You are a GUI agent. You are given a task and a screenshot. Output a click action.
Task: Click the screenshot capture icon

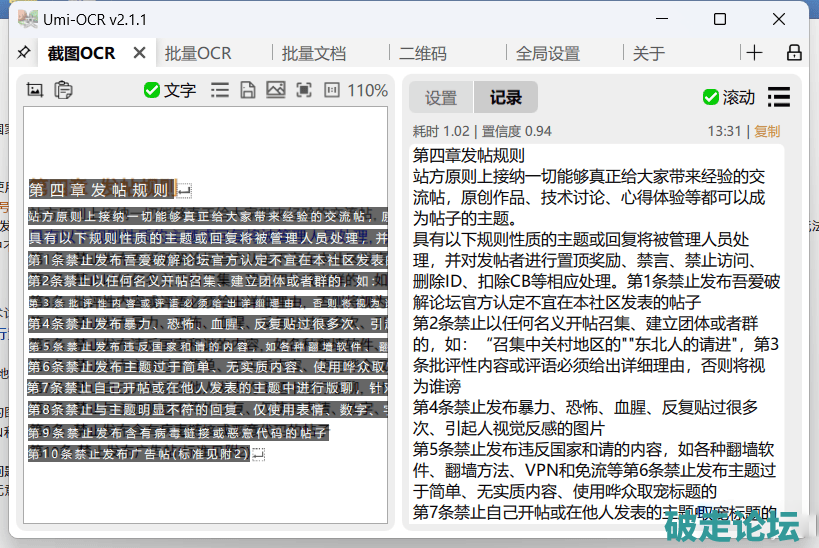tap(35, 90)
